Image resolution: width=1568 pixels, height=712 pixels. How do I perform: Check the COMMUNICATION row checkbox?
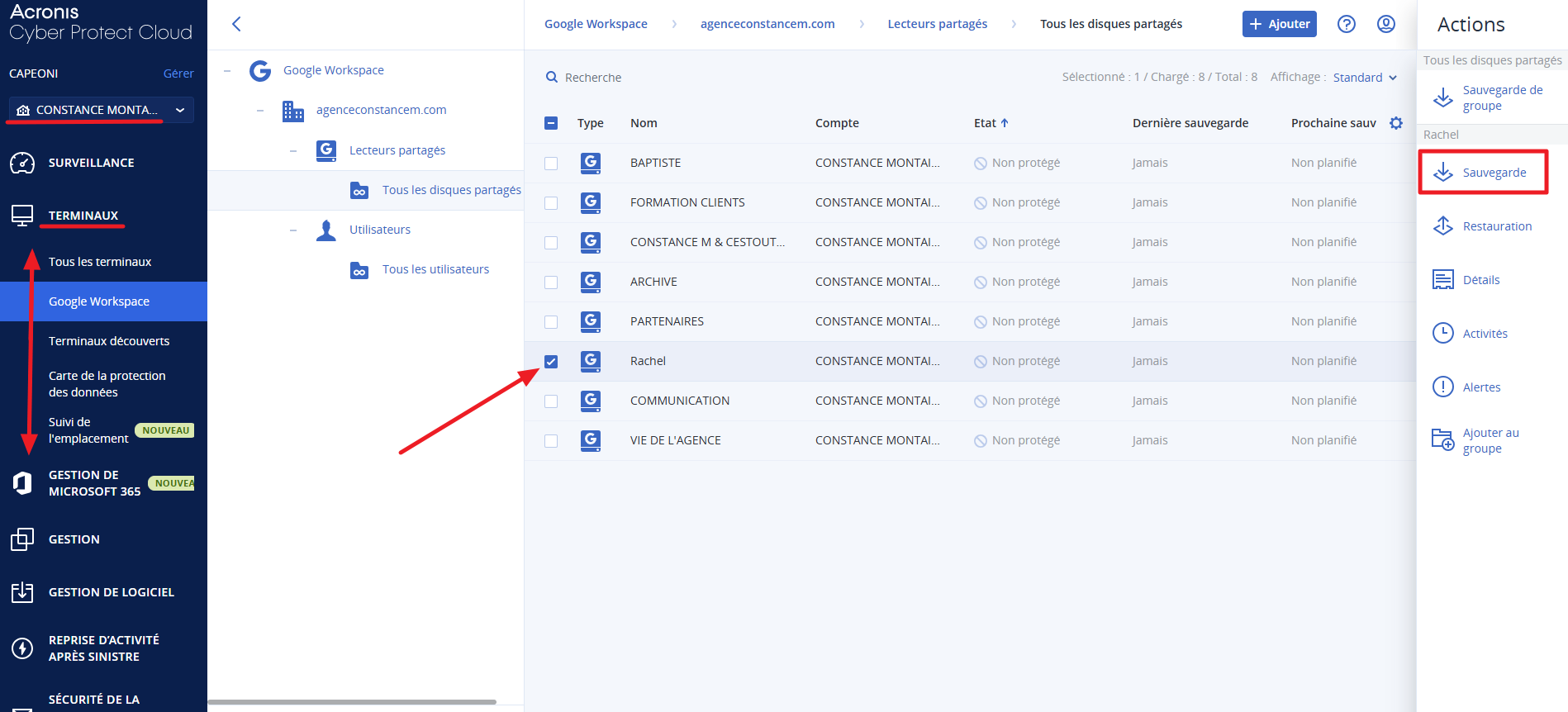click(551, 401)
